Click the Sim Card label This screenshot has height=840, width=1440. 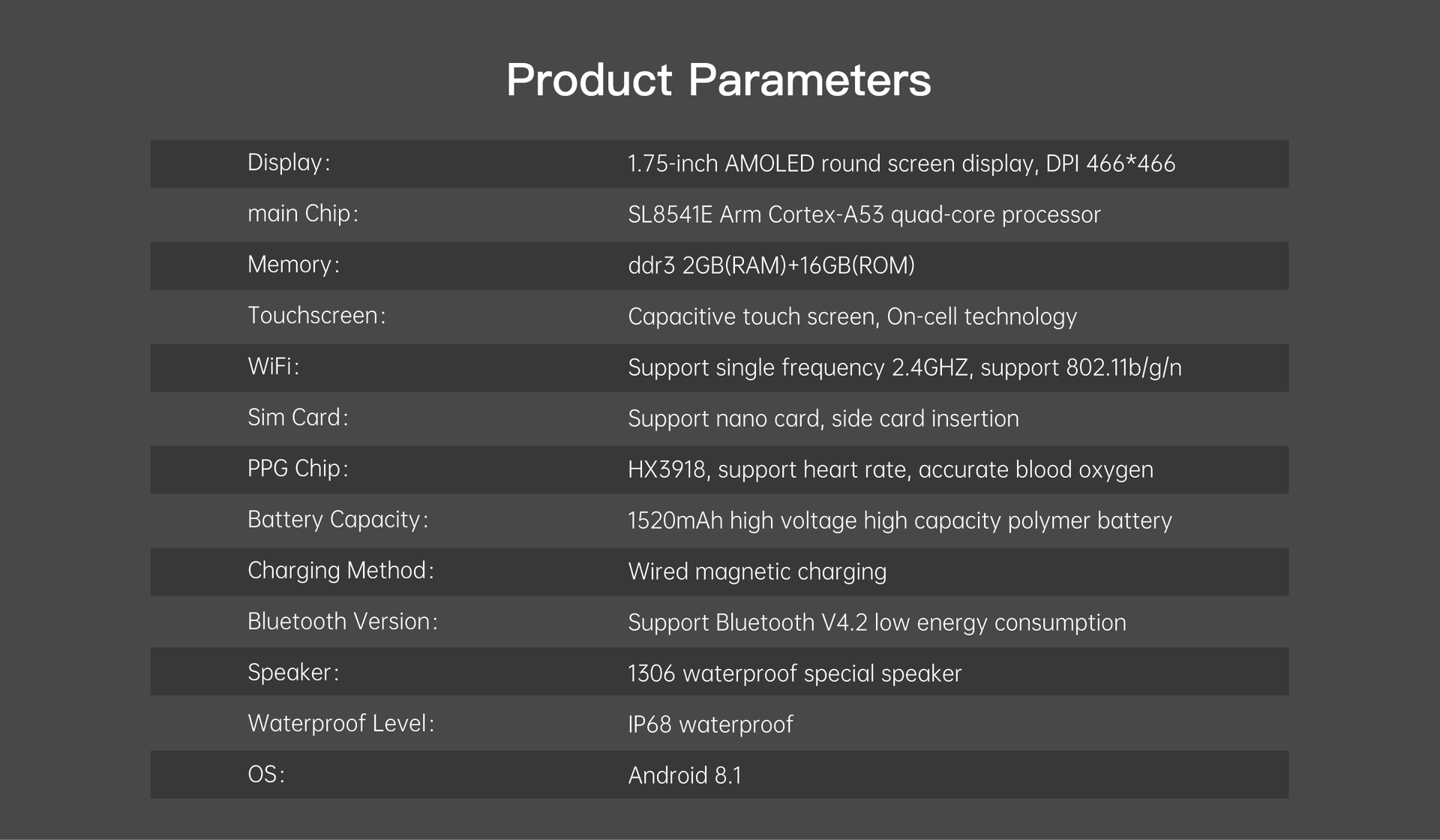point(298,418)
